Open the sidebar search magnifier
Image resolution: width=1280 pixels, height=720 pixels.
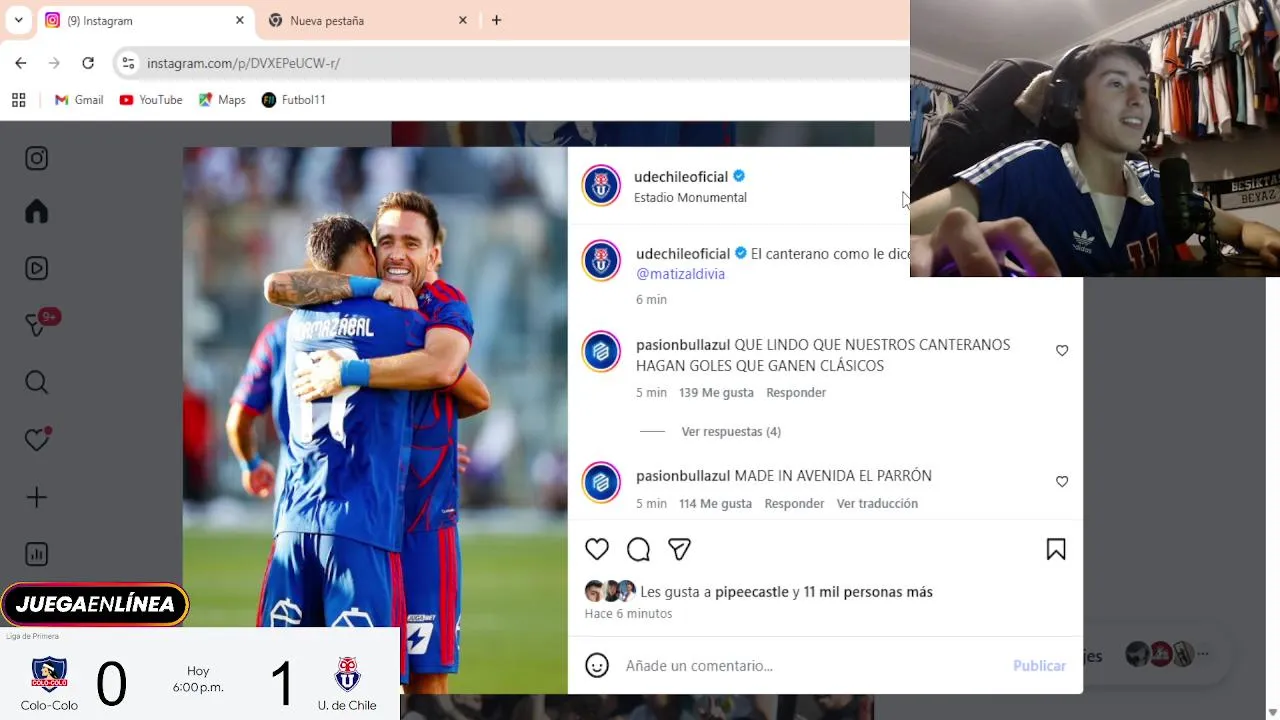coord(36,382)
